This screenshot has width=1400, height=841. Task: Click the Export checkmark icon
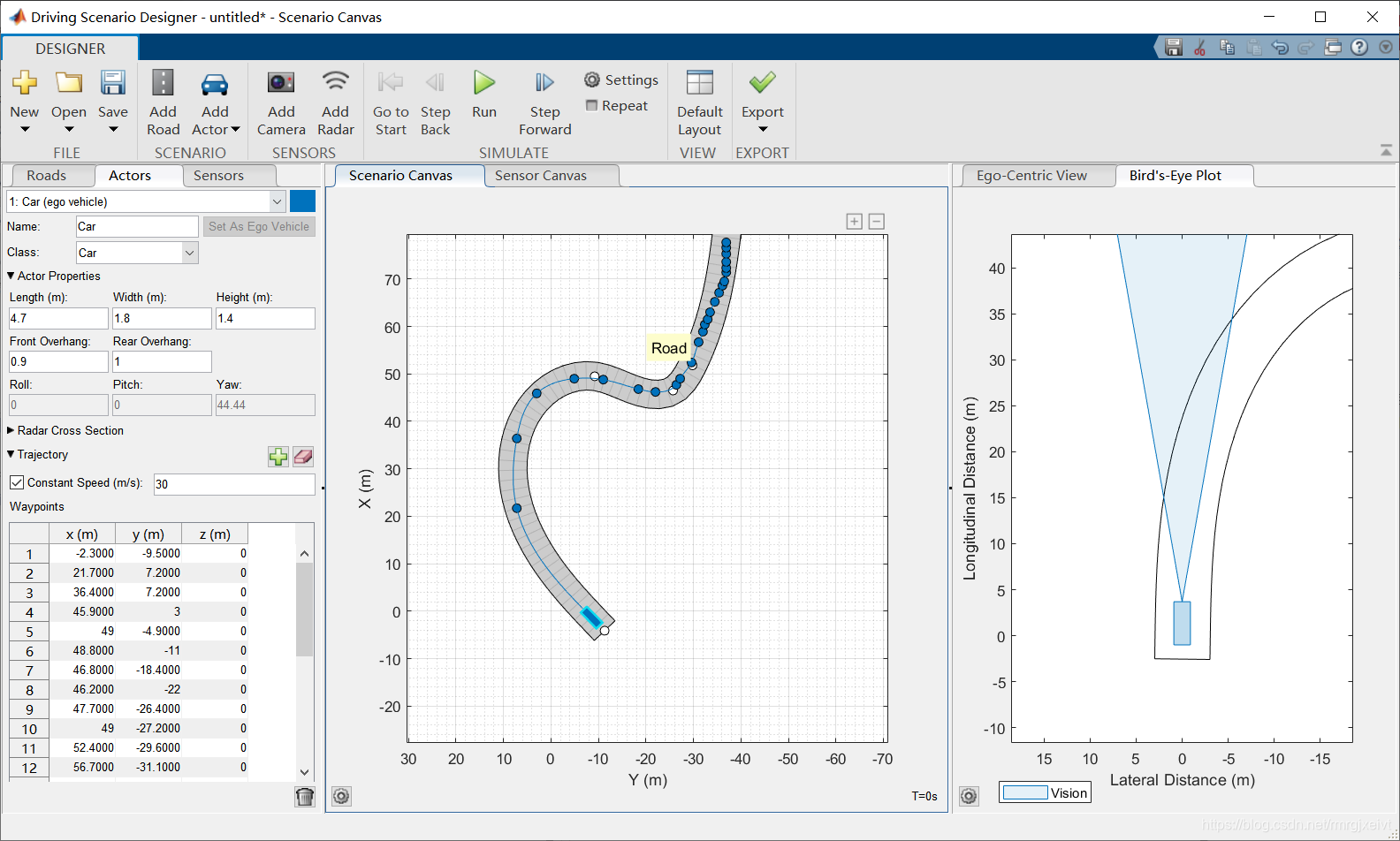[763, 82]
